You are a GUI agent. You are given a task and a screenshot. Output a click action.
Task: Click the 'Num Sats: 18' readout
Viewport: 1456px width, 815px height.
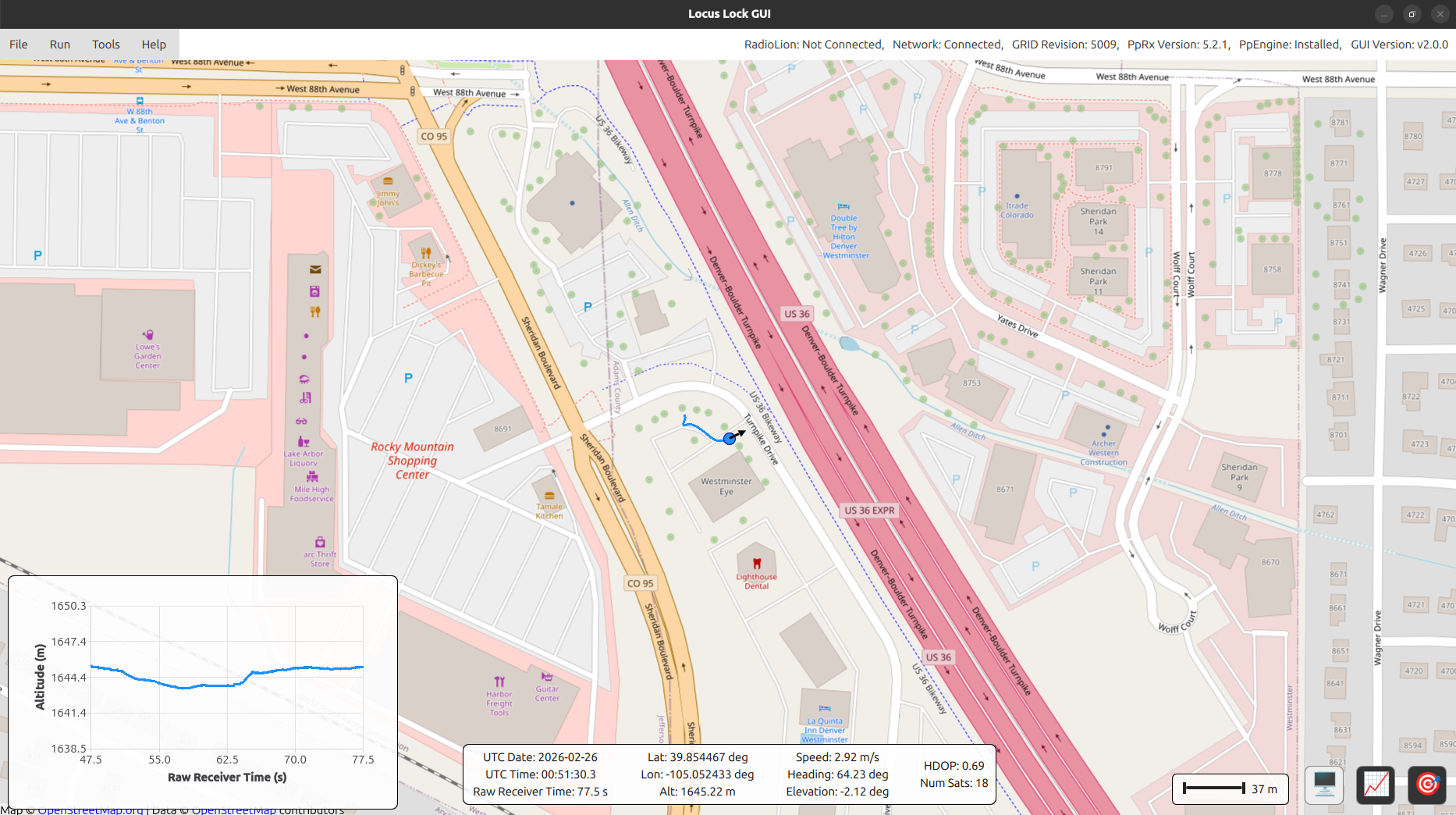954,783
